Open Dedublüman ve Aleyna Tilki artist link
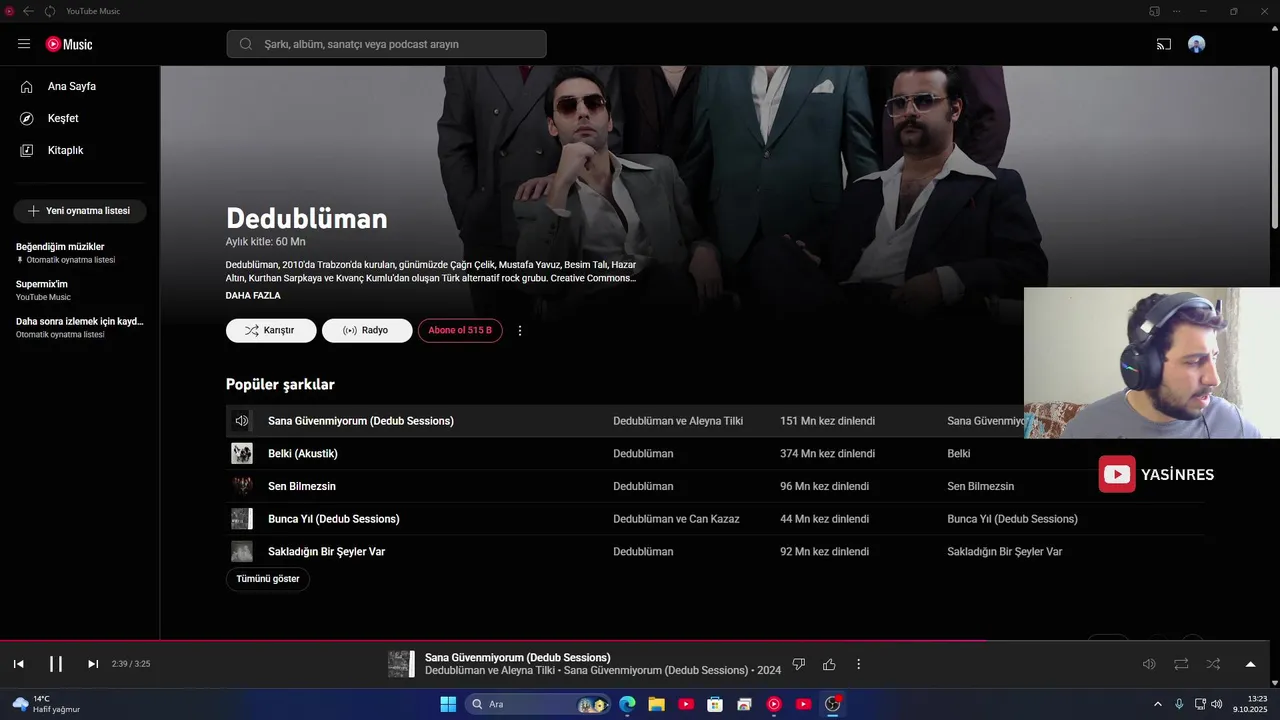The image size is (1280, 720). (x=678, y=421)
